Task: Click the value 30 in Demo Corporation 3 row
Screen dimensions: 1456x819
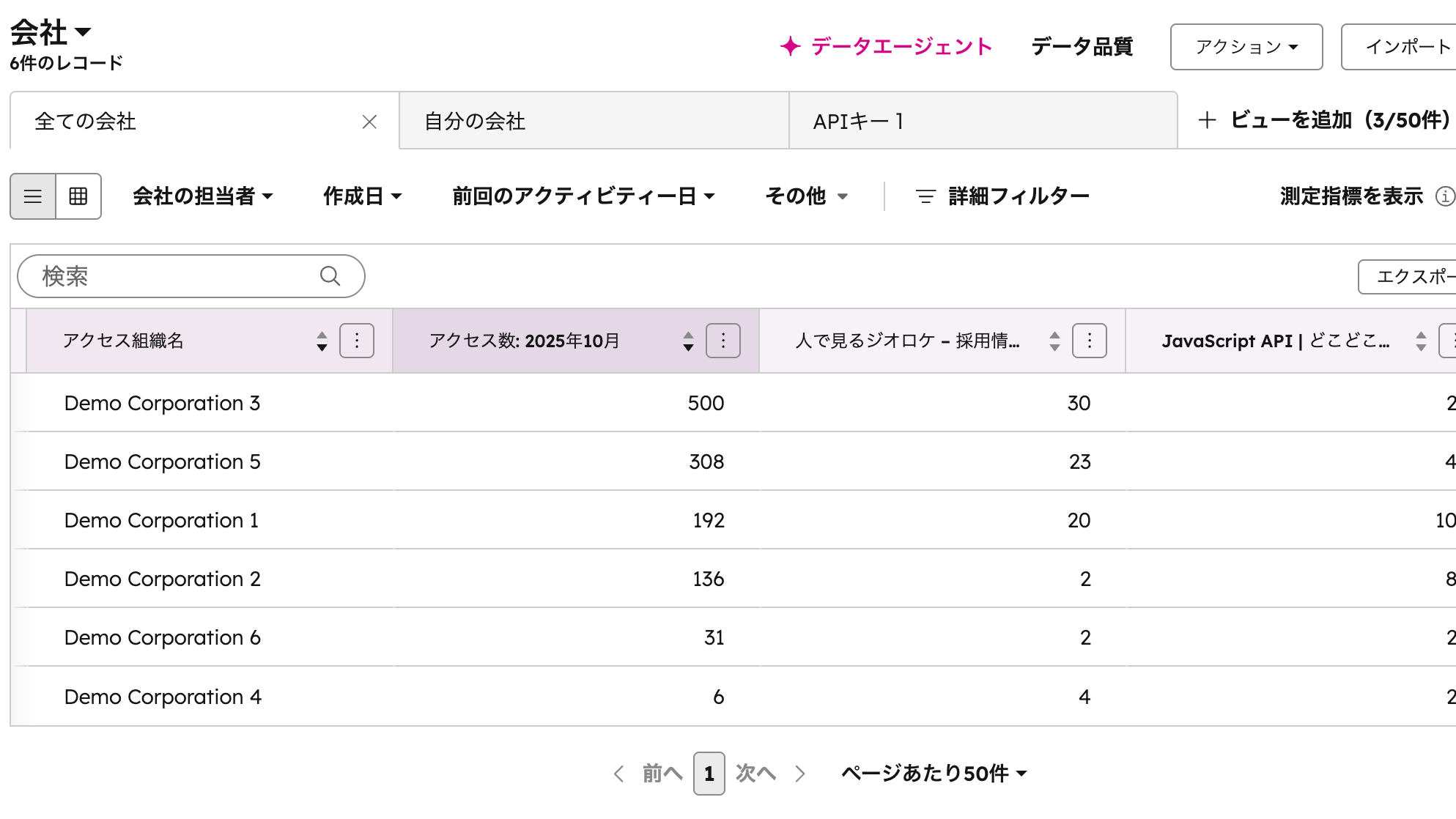Action: 1079,403
